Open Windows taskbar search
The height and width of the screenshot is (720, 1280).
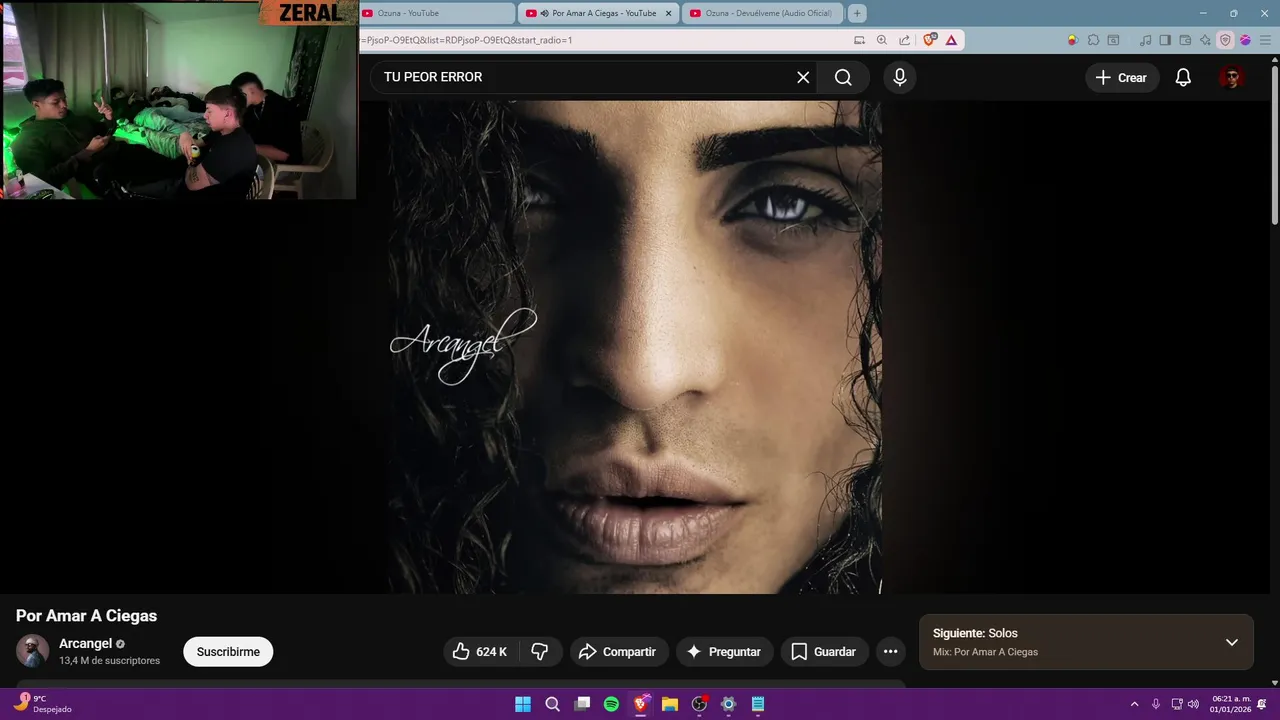click(x=552, y=704)
